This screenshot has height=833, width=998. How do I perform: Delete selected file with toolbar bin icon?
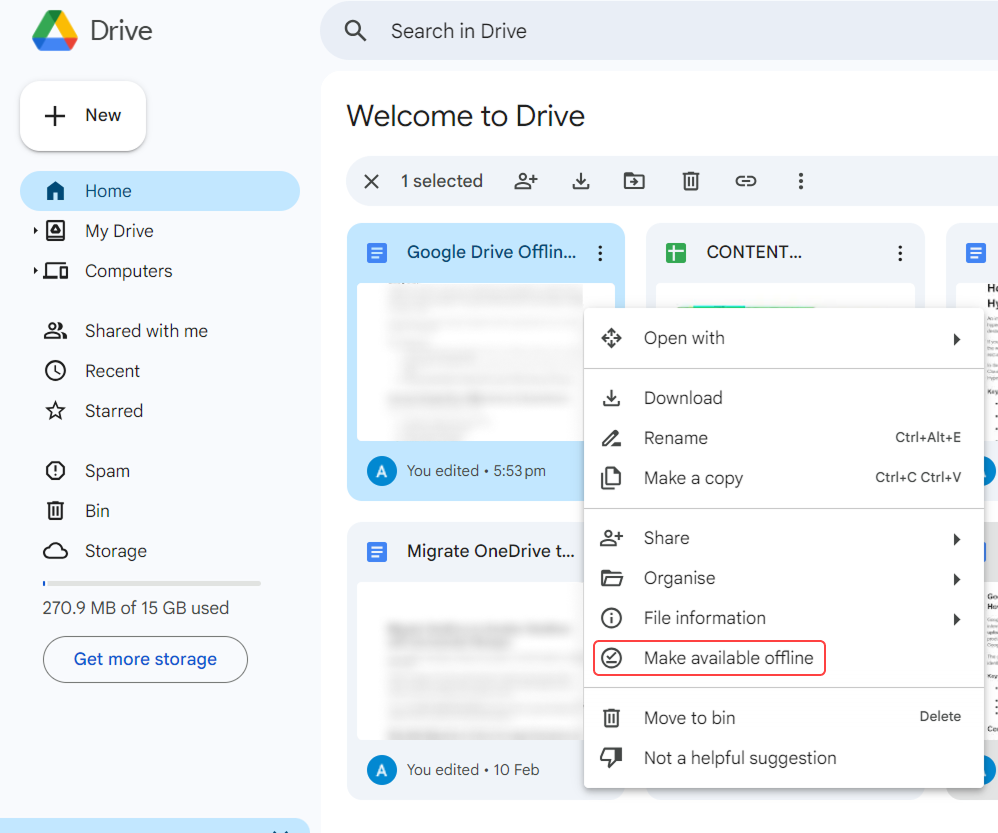690,181
